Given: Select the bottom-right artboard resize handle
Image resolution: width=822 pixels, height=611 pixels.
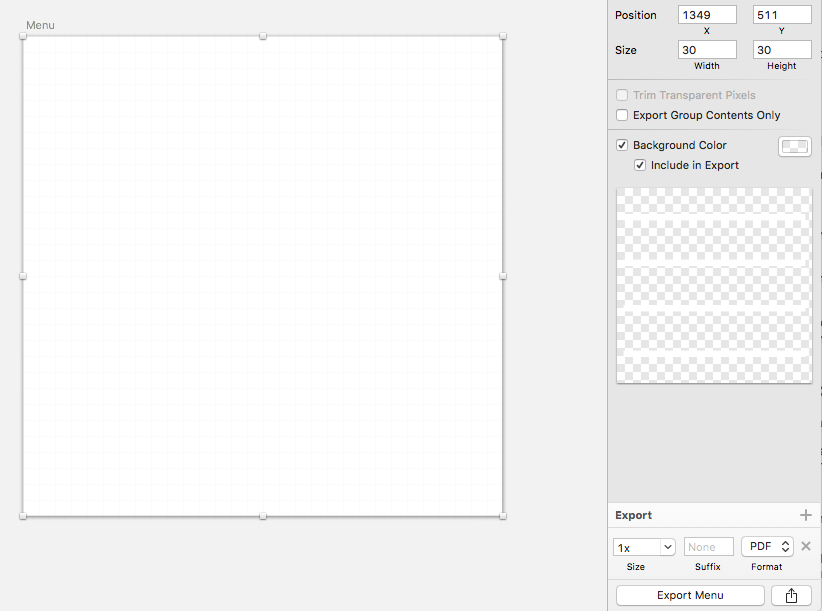Looking at the screenshot, I should pyautogui.click(x=503, y=516).
